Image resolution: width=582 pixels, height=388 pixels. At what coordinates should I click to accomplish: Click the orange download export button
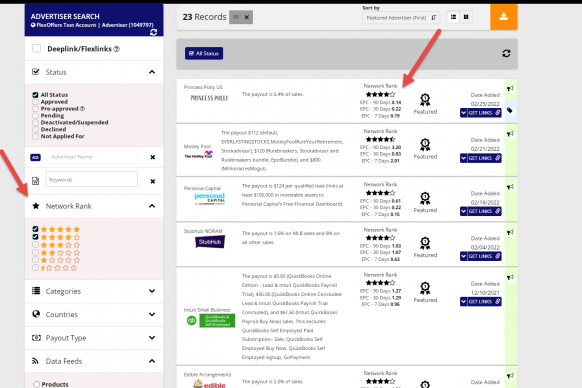coord(504,17)
